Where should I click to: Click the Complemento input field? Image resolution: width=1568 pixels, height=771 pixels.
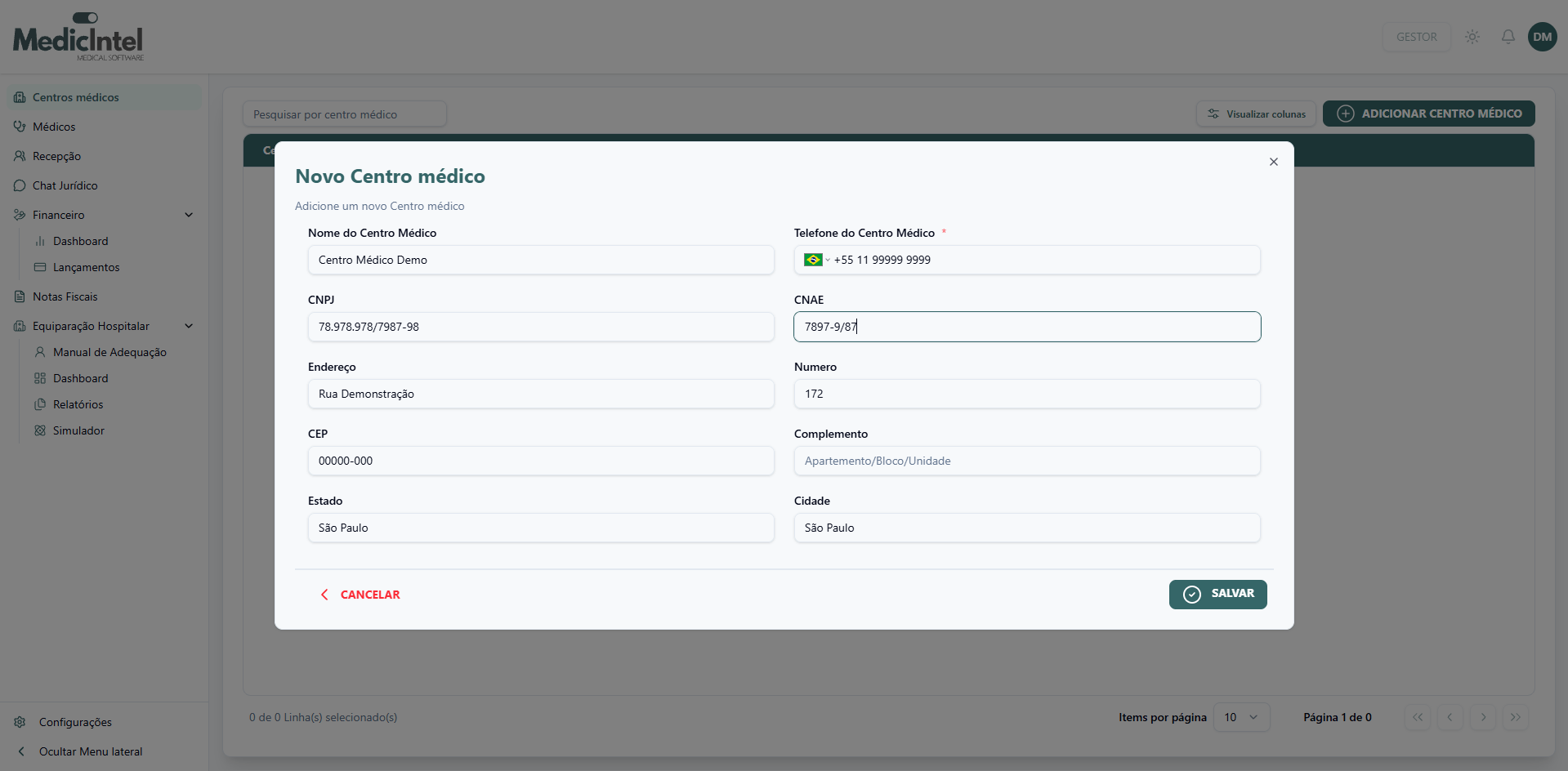[x=1026, y=461]
